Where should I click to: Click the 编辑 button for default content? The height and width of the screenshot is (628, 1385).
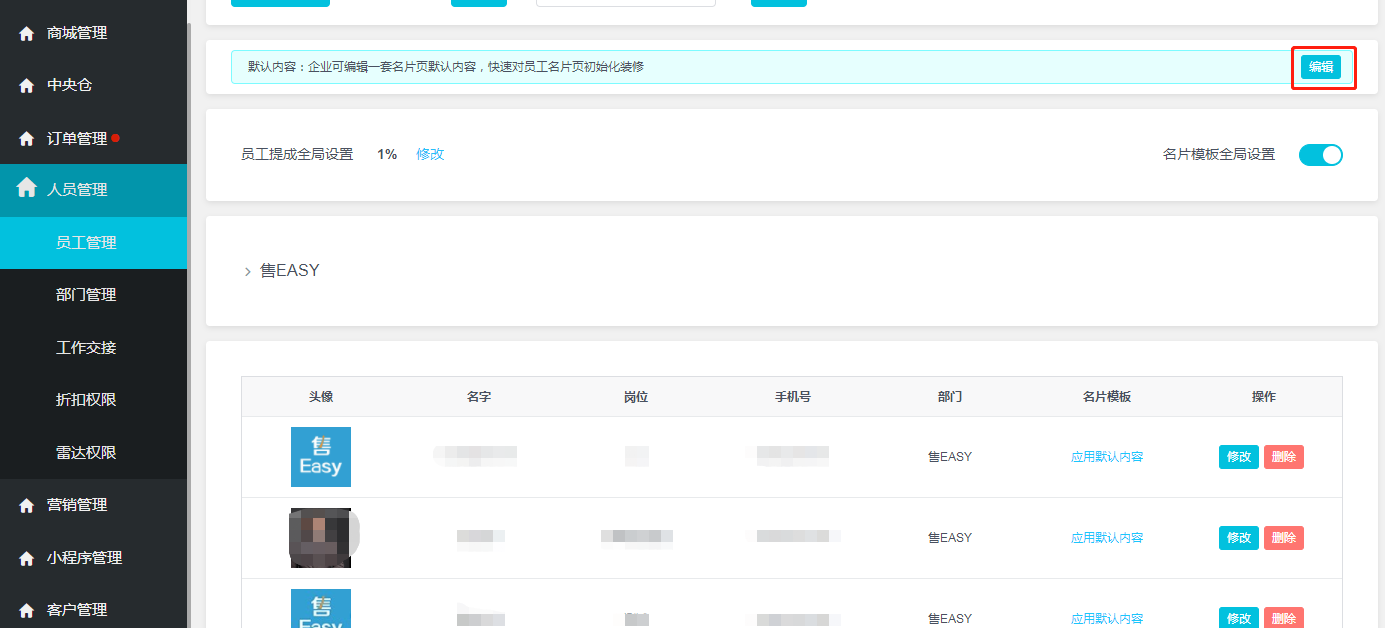[1321, 67]
